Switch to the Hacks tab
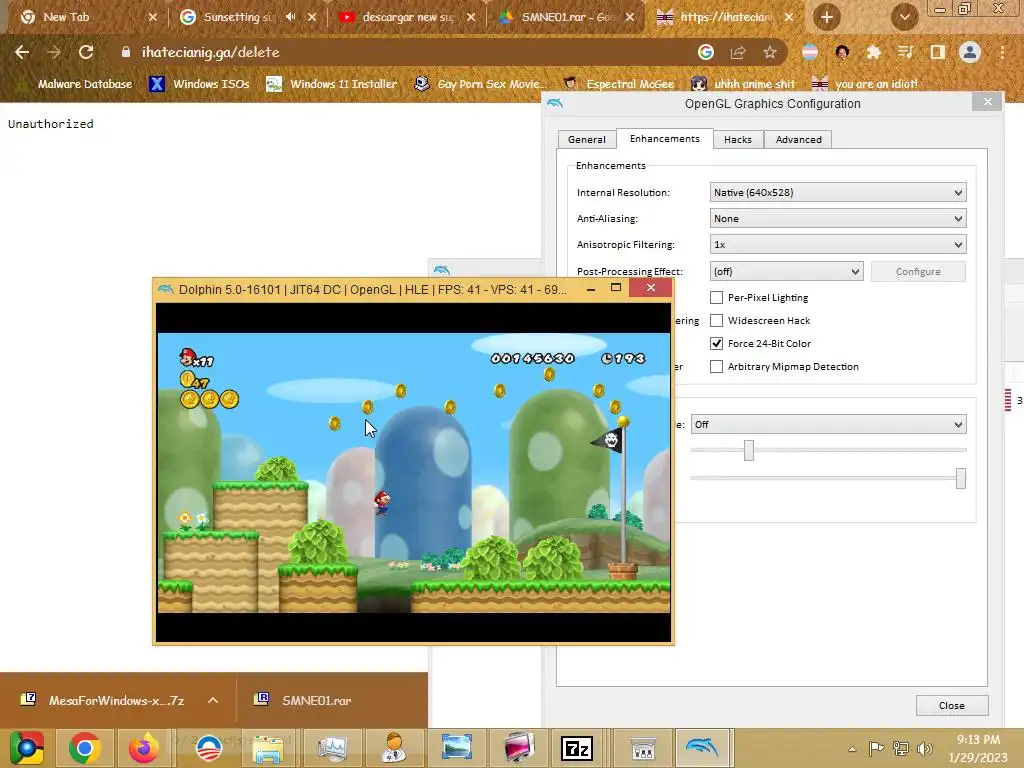 point(738,140)
